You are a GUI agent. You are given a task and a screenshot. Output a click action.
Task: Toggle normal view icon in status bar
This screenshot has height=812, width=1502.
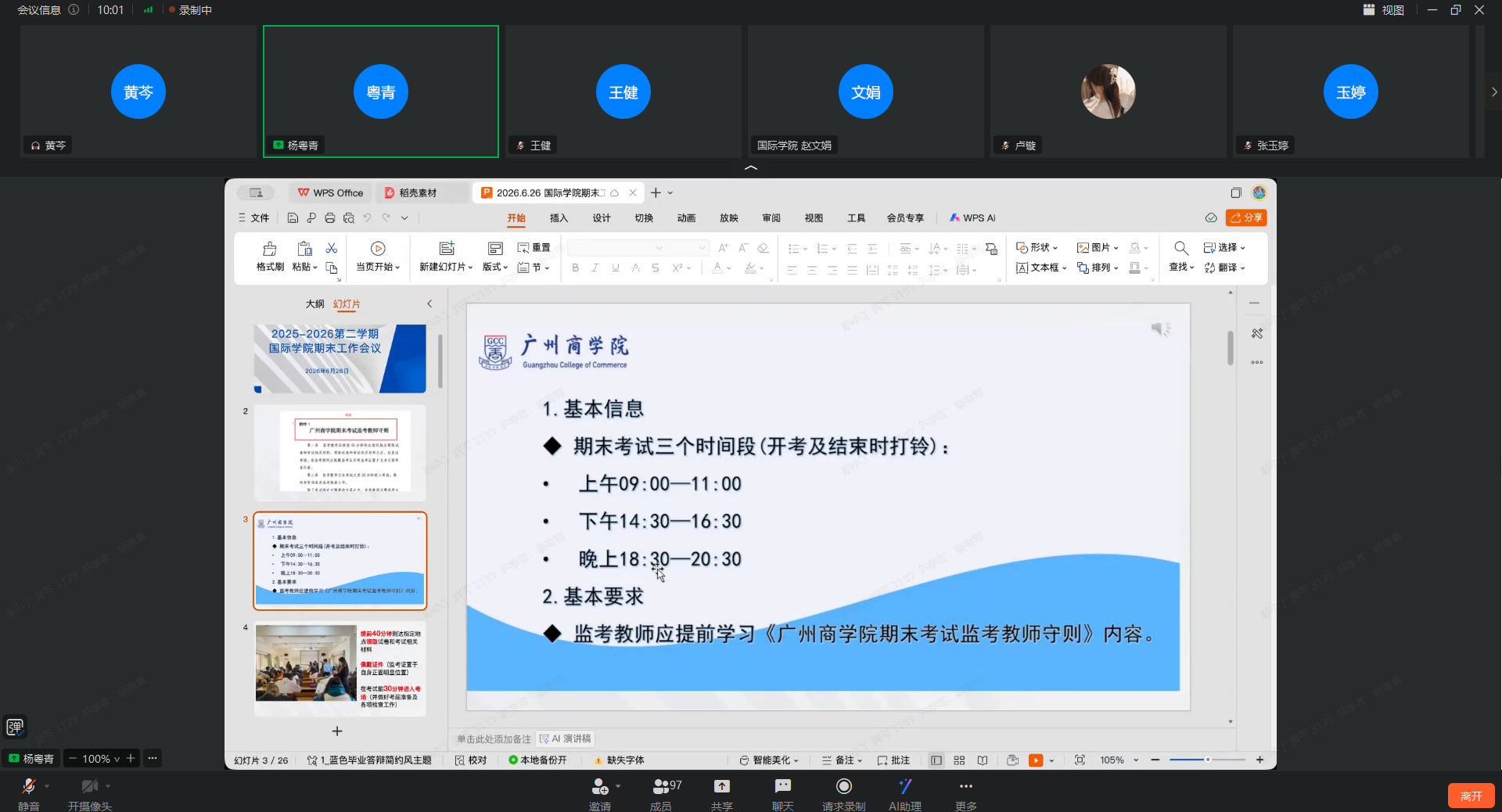pyautogui.click(x=936, y=760)
